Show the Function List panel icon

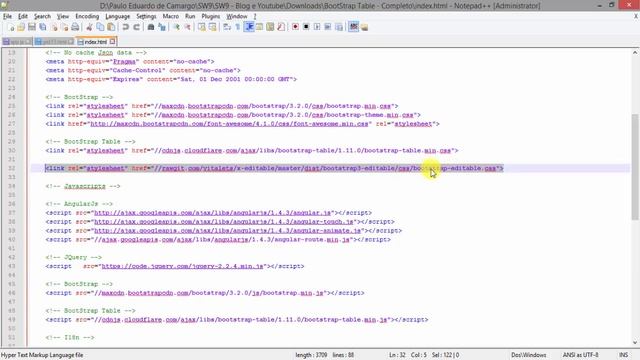(281, 27)
